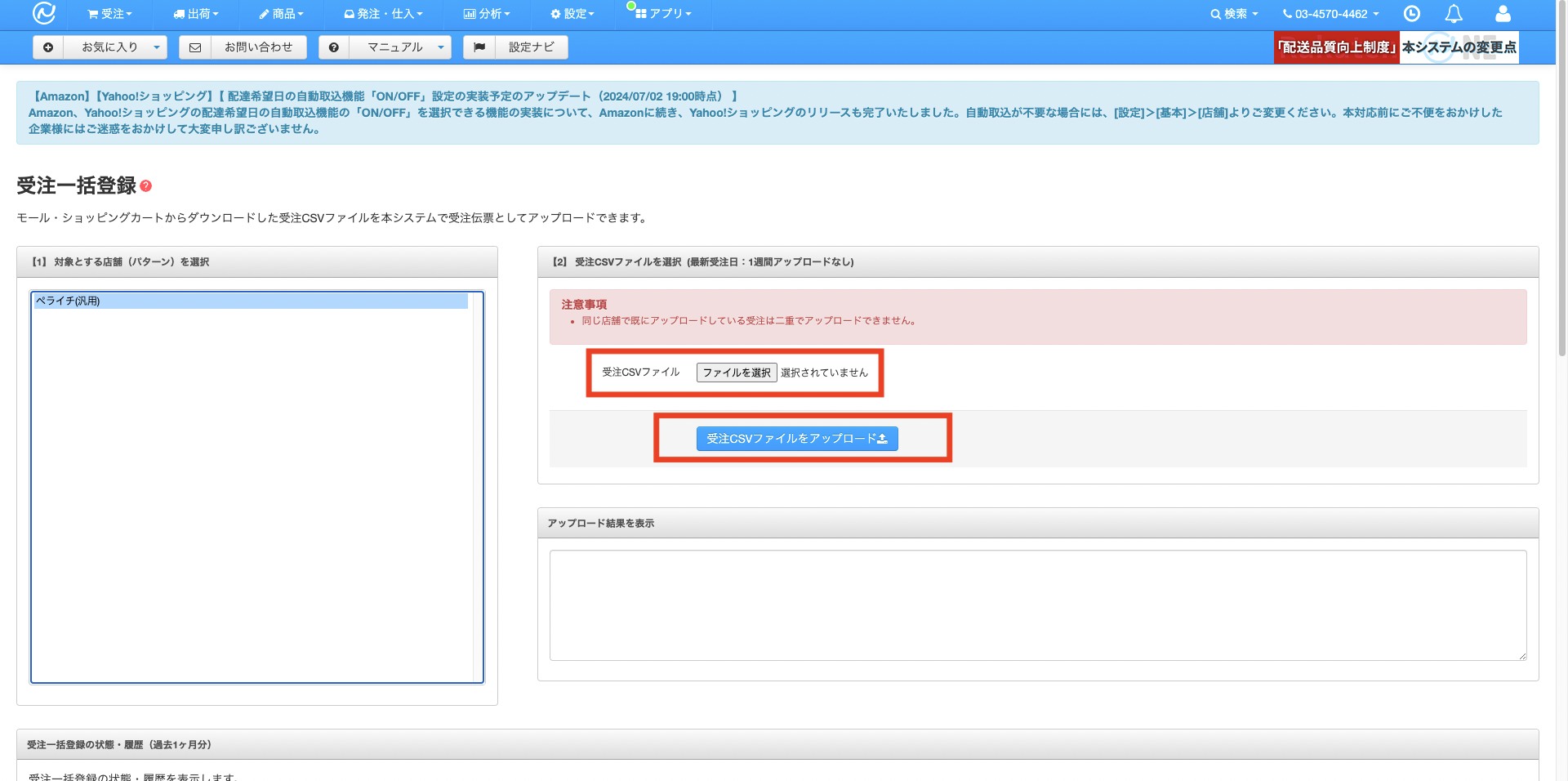The width and height of the screenshot is (1568, 781).
Task: Click the お問い合わせ button
Action: pos(259,47)
